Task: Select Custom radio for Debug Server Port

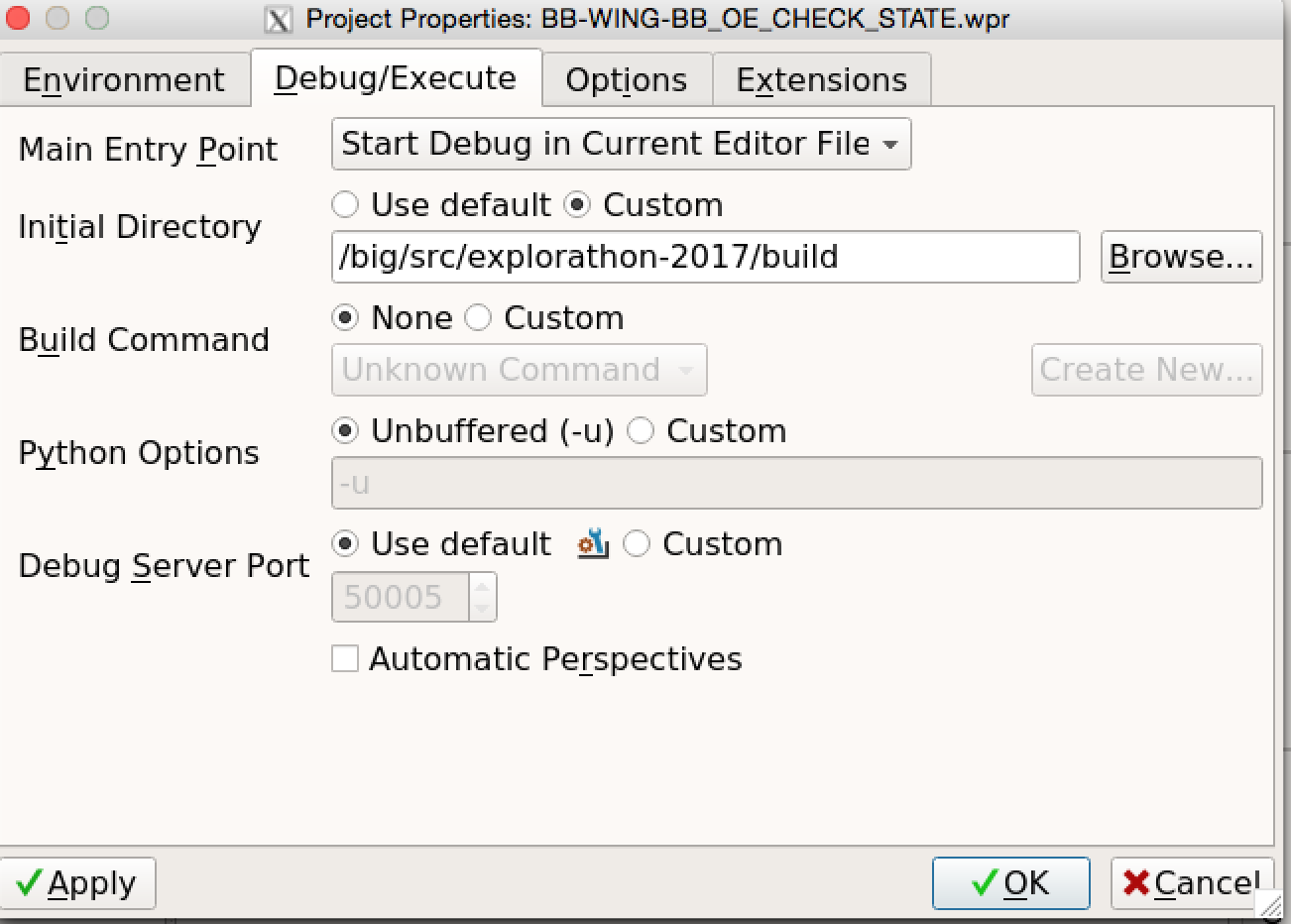Action: point(637,544)
